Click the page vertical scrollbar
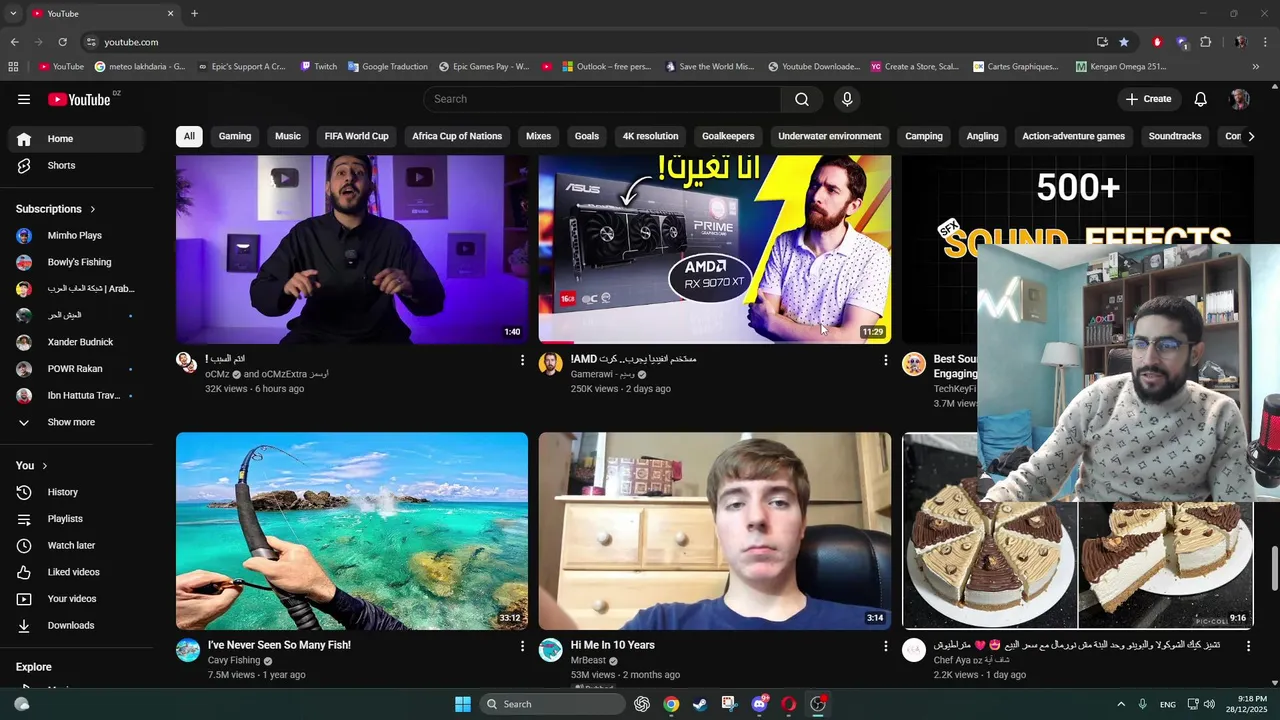The width and height of the screenshot is (1280, 720). click(x=1274, y=570)
